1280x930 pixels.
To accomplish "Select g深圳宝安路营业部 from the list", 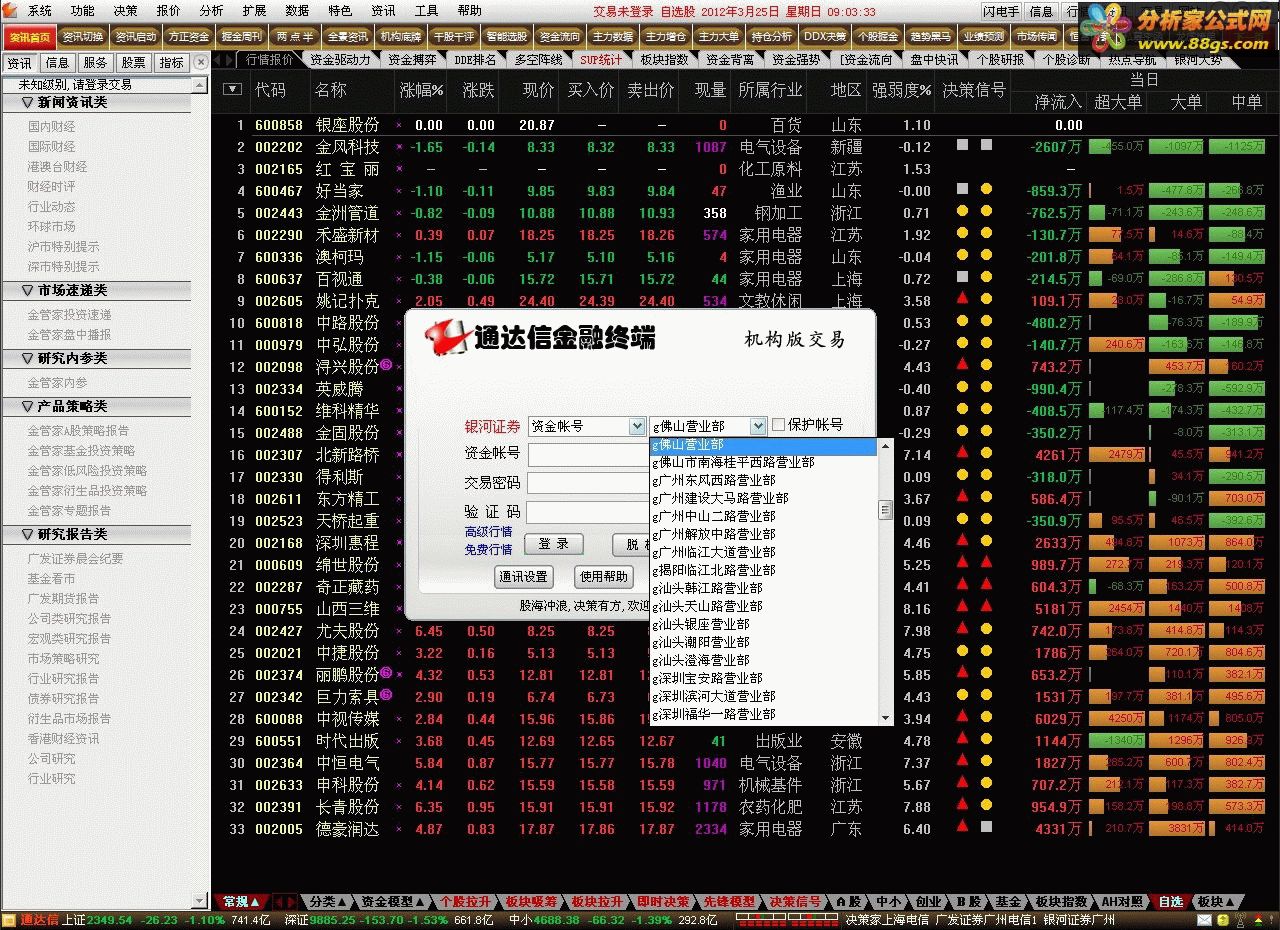I will point(764,678).
